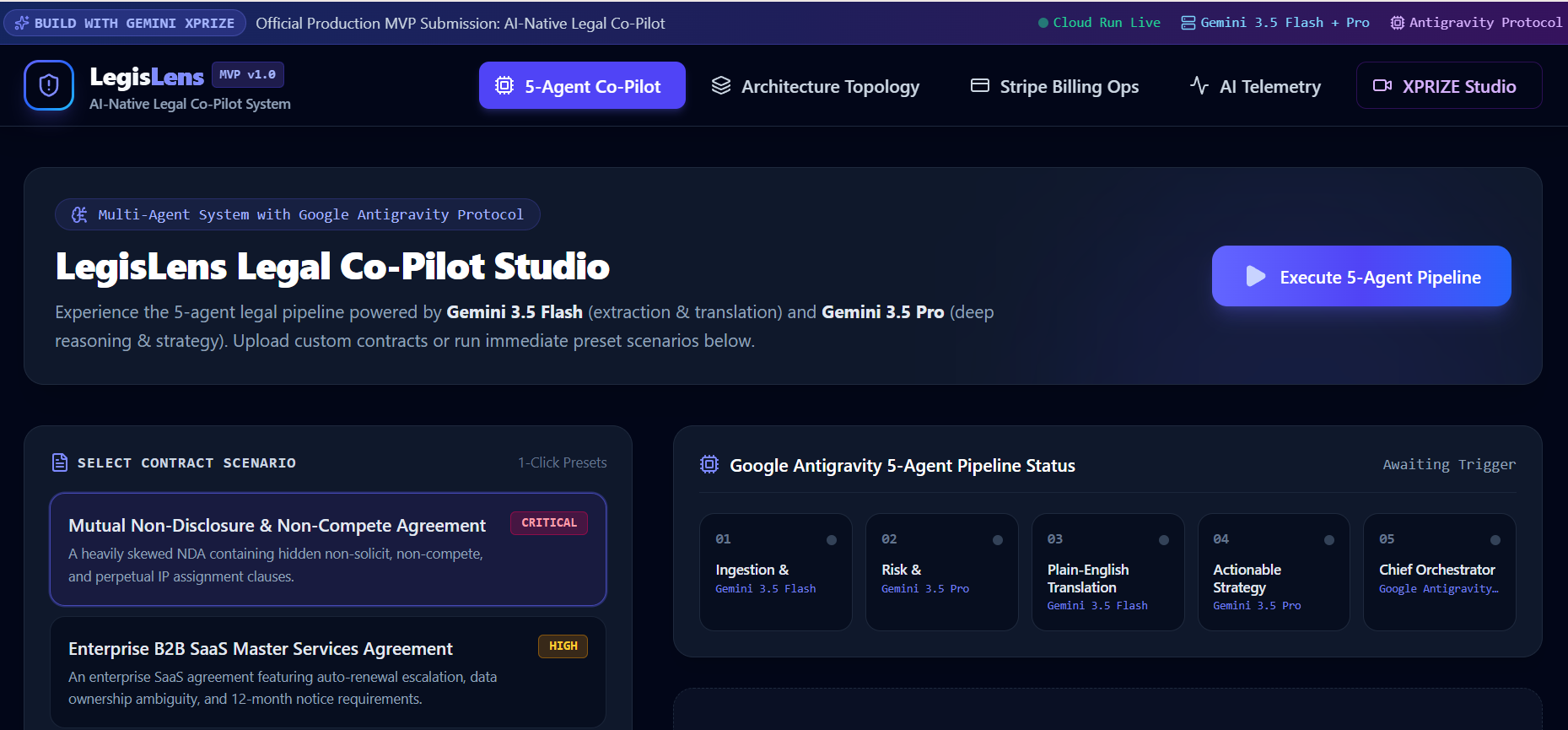Viewport: 1568px width, 730px height.
Task: Select the Mutual Non-Disclosure & Non-Compete Agreement scenario
Action: coord(328,549)
